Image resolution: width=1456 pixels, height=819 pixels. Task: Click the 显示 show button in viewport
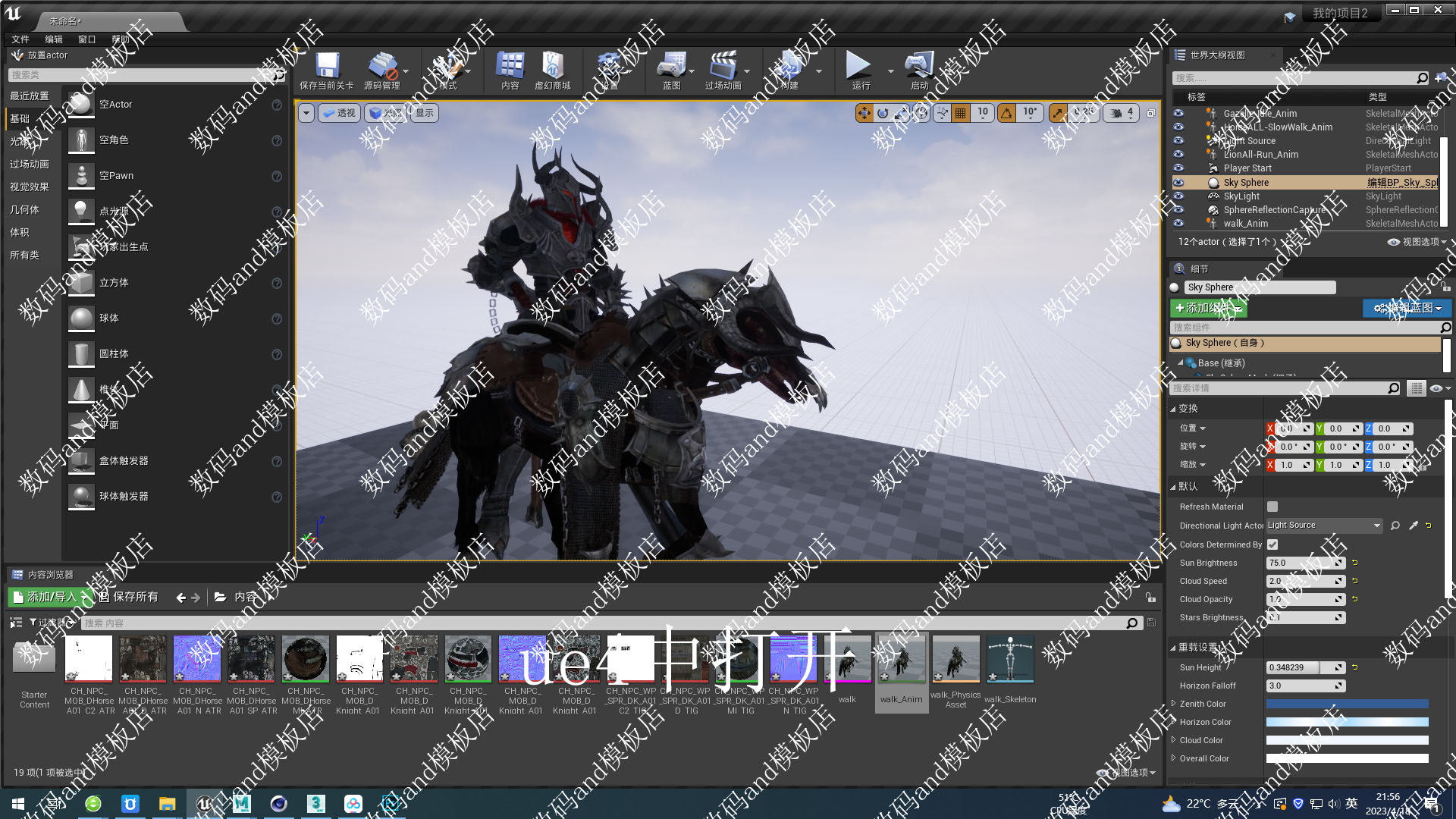click(425, 113)
